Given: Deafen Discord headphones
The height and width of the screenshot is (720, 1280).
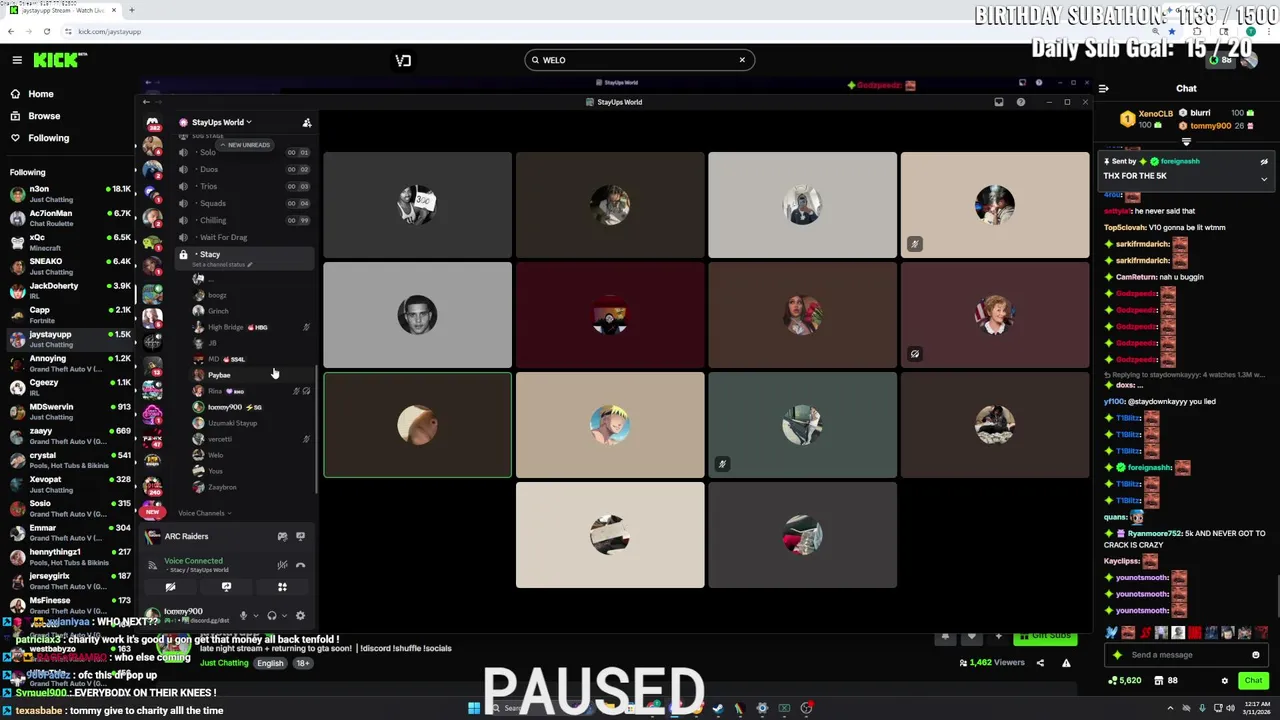Looking at the screenshot, I should click(271, 616).
